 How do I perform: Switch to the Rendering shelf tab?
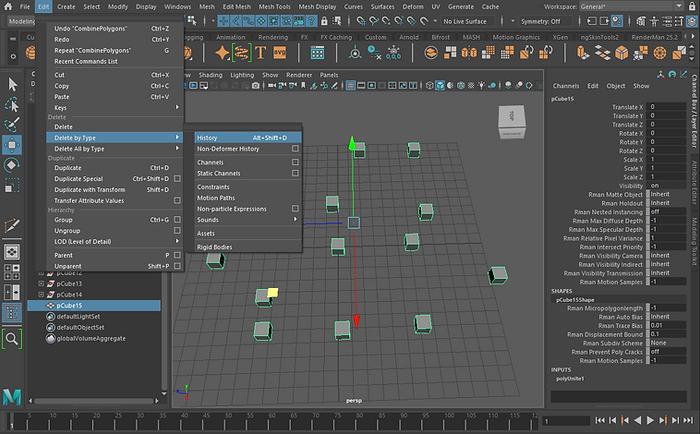[x=273, y=37]
